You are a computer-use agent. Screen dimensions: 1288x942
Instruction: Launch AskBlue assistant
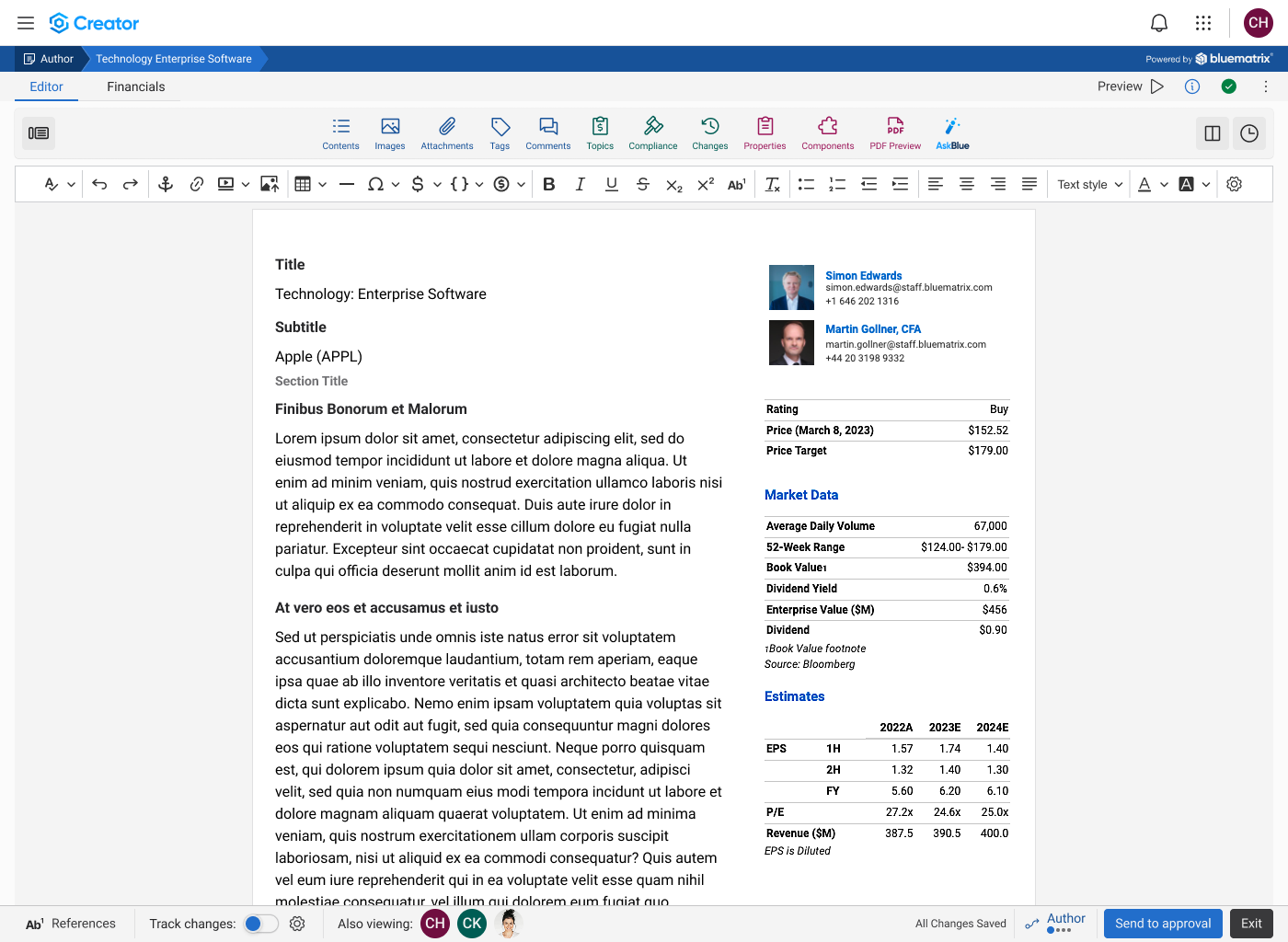pos(951,133)
